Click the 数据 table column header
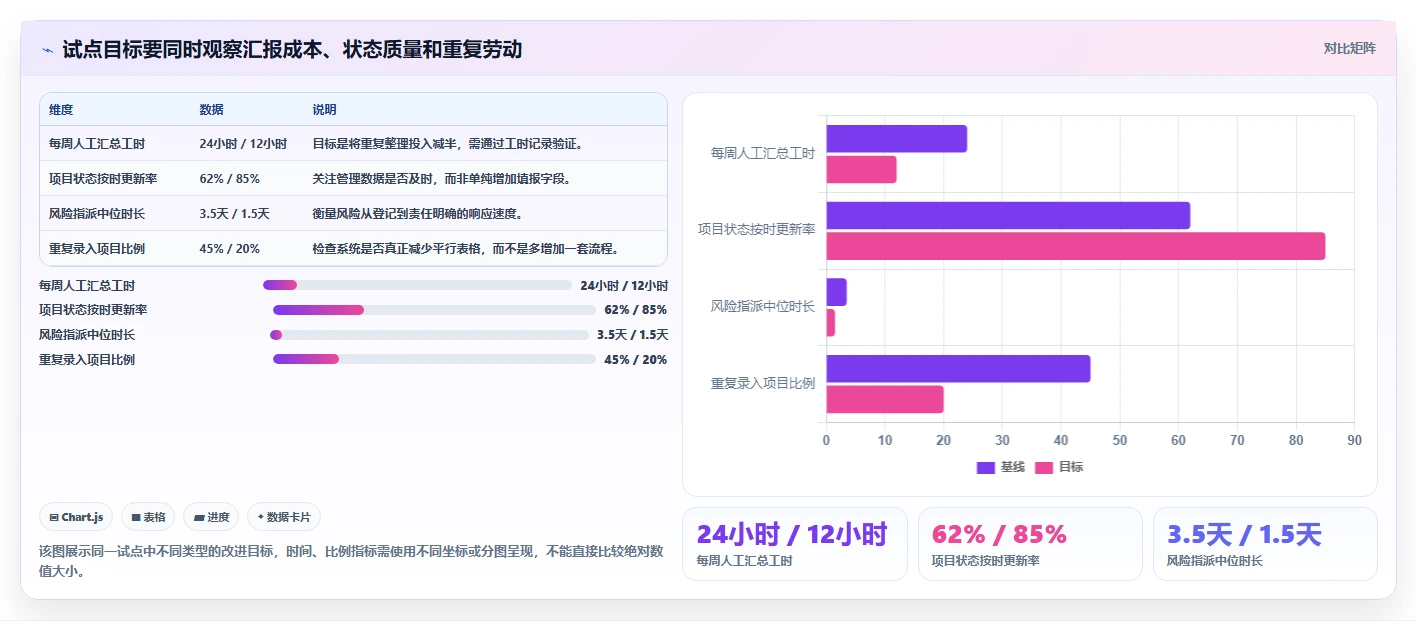The image size is (1417, 621). tap(211, 110)
